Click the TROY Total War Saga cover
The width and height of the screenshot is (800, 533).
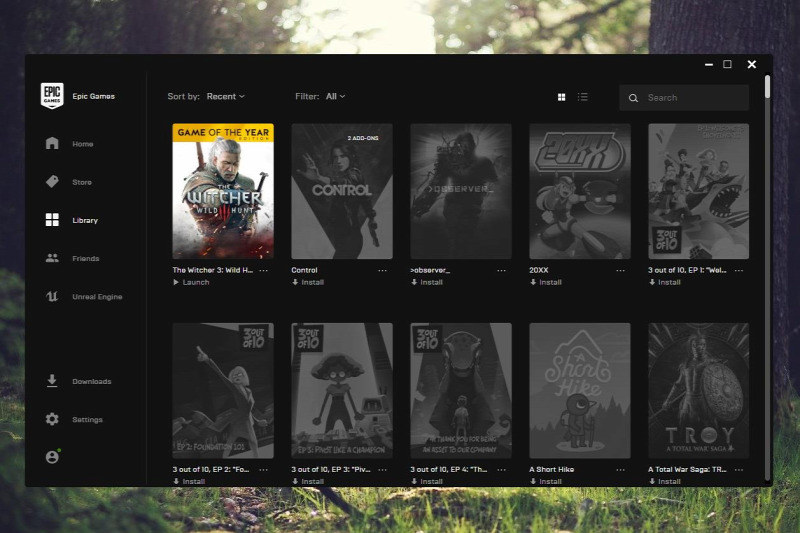click(x=698, y=391)
